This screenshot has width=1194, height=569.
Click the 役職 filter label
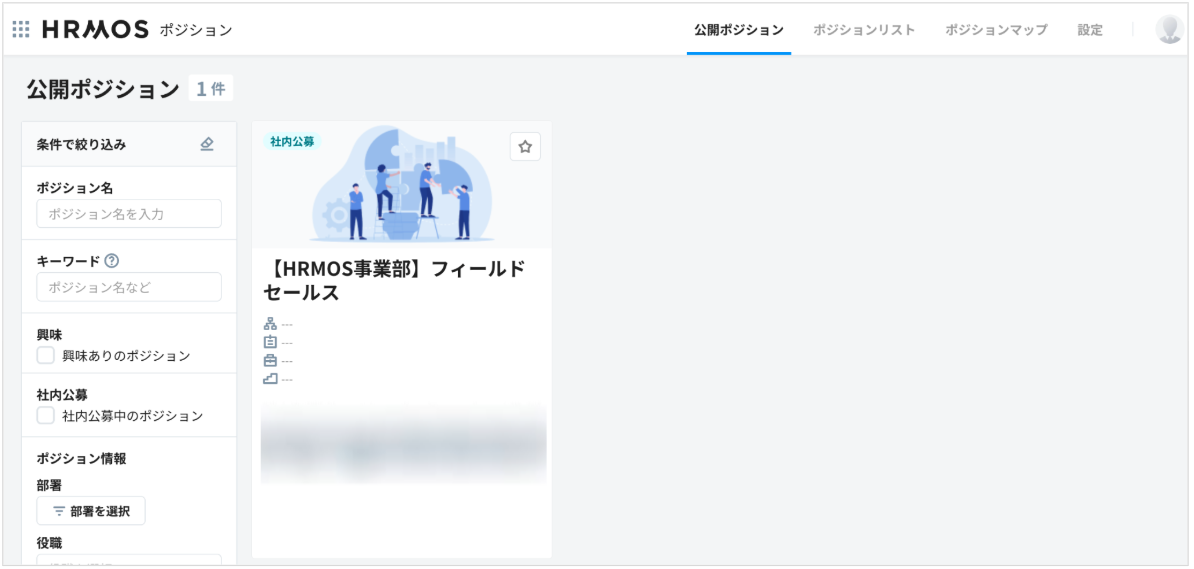[x=49, y=543]
